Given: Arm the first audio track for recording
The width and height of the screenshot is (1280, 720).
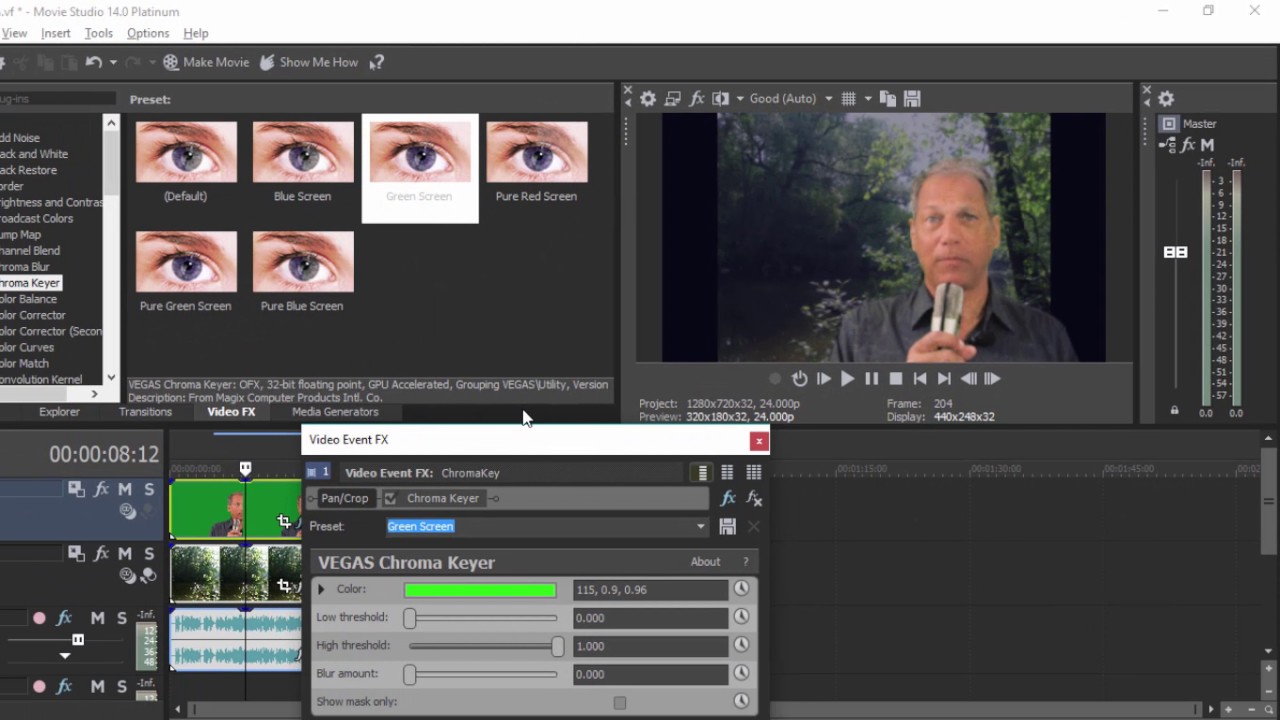Looking at the screenshot, I should 39,618.
